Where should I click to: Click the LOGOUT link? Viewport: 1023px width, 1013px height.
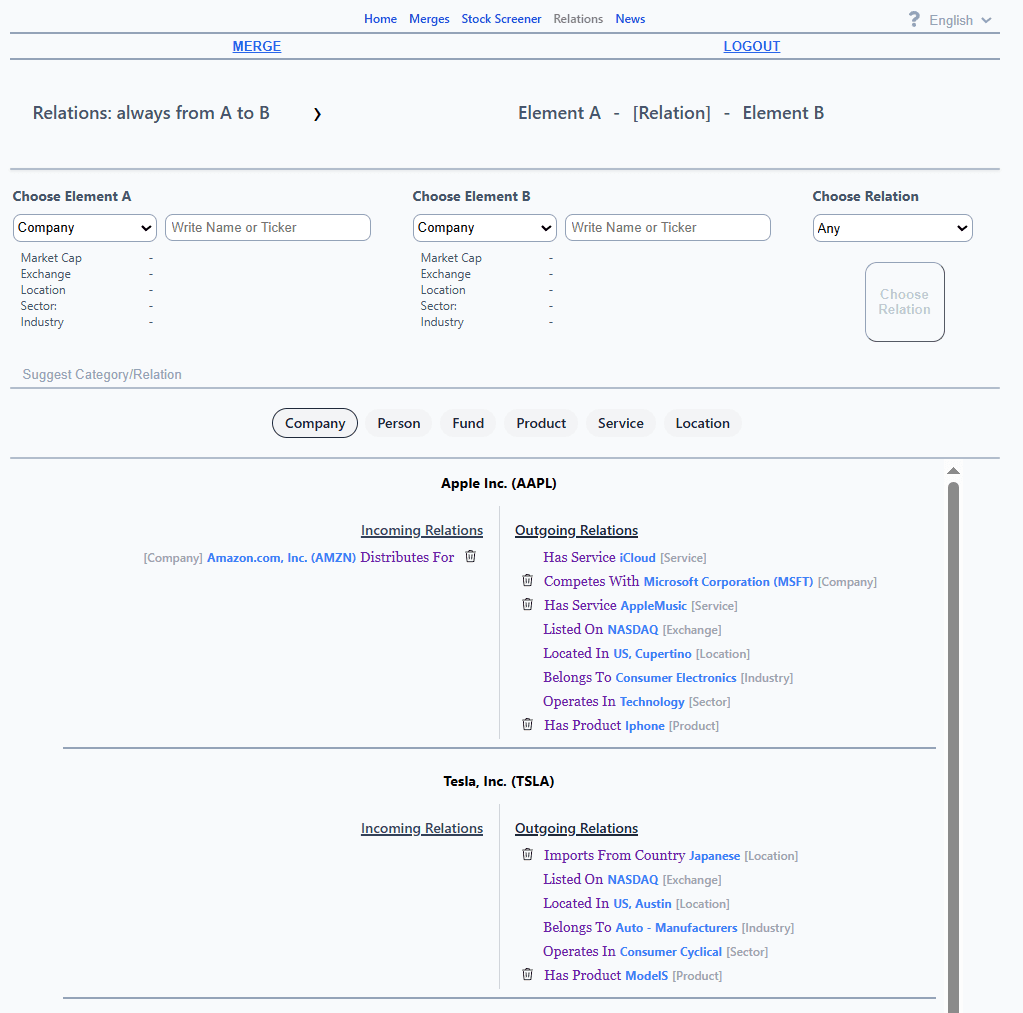point(751,46)
